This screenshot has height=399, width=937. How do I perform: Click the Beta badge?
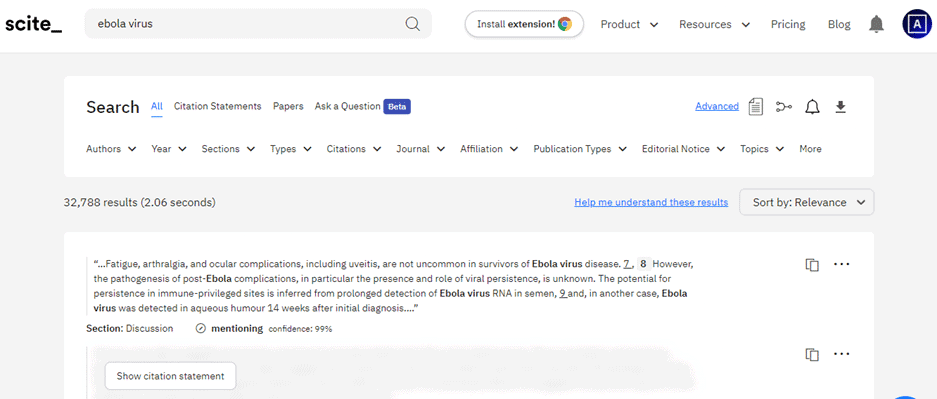coord(397,107)
